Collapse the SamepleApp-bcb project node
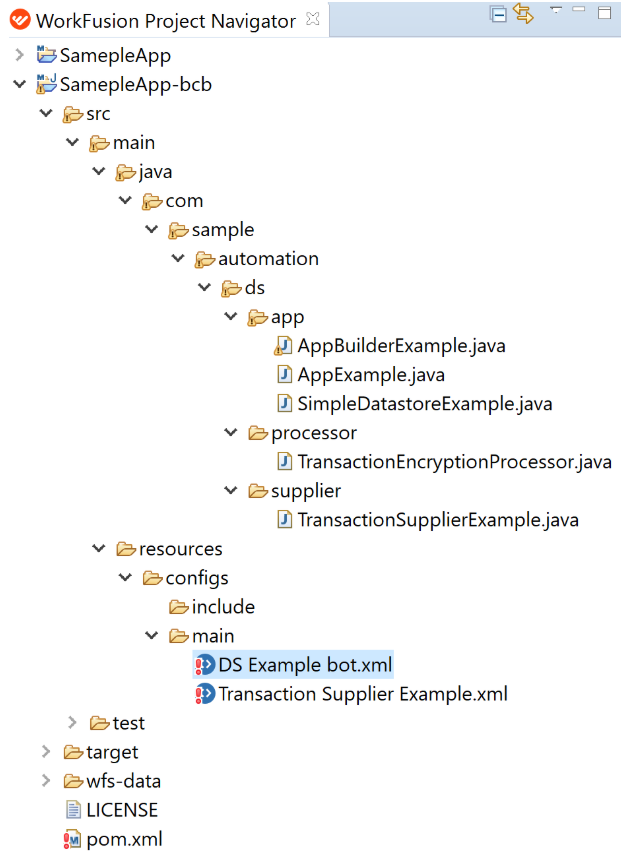621x867 pixels. coord(19,84)
